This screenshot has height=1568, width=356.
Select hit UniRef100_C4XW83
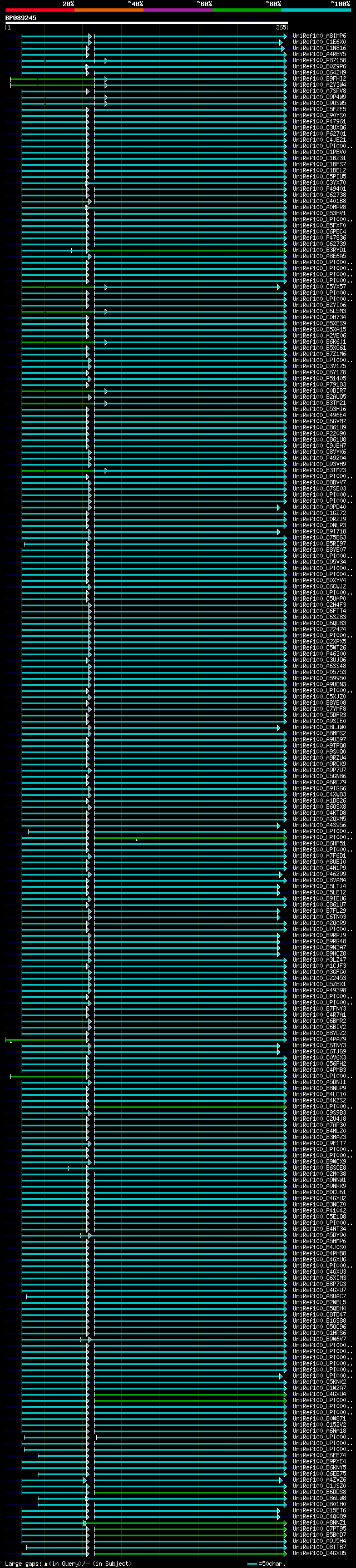click(x=319, y=794)
